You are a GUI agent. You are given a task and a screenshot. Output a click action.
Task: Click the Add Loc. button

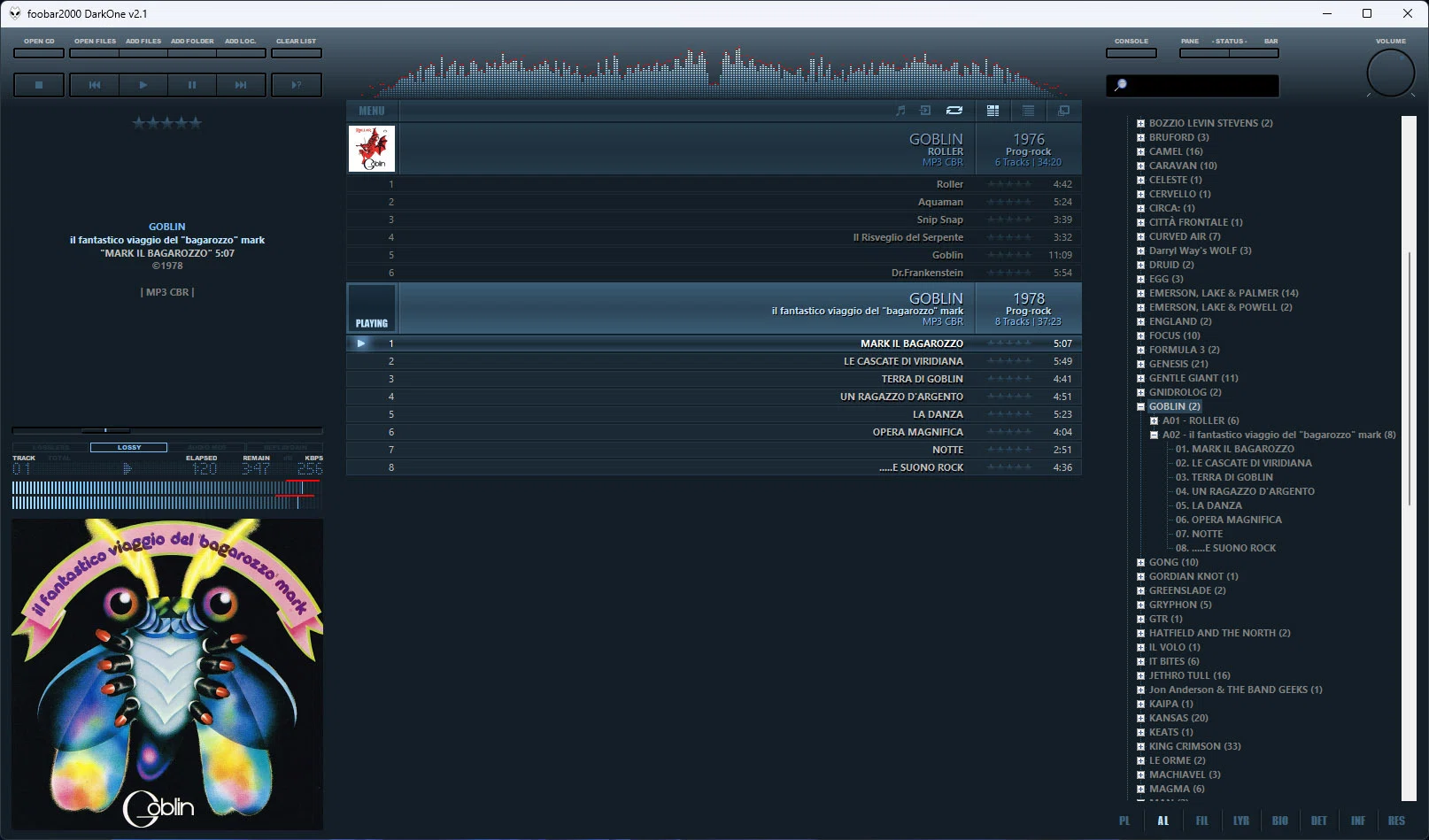point(241,53)
